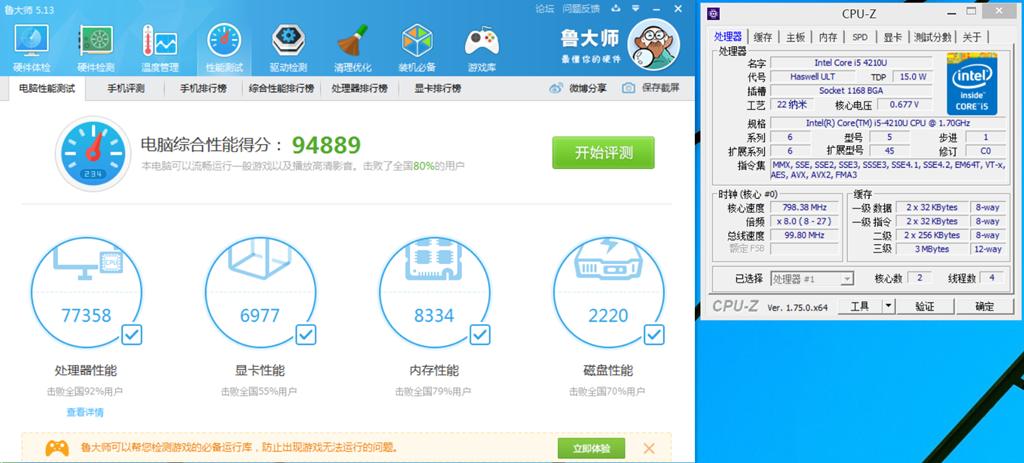
Task: Switch to the 处理器排行榜 tab
Action: click(x=359, y=88)
